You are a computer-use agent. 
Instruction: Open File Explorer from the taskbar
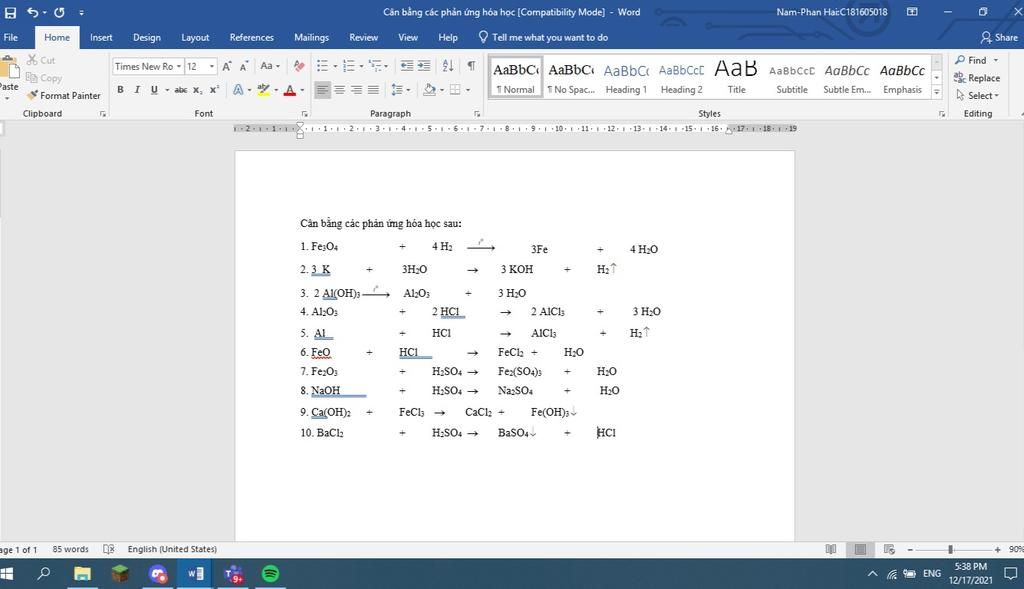pyautogui.click(x=82, y=574)
